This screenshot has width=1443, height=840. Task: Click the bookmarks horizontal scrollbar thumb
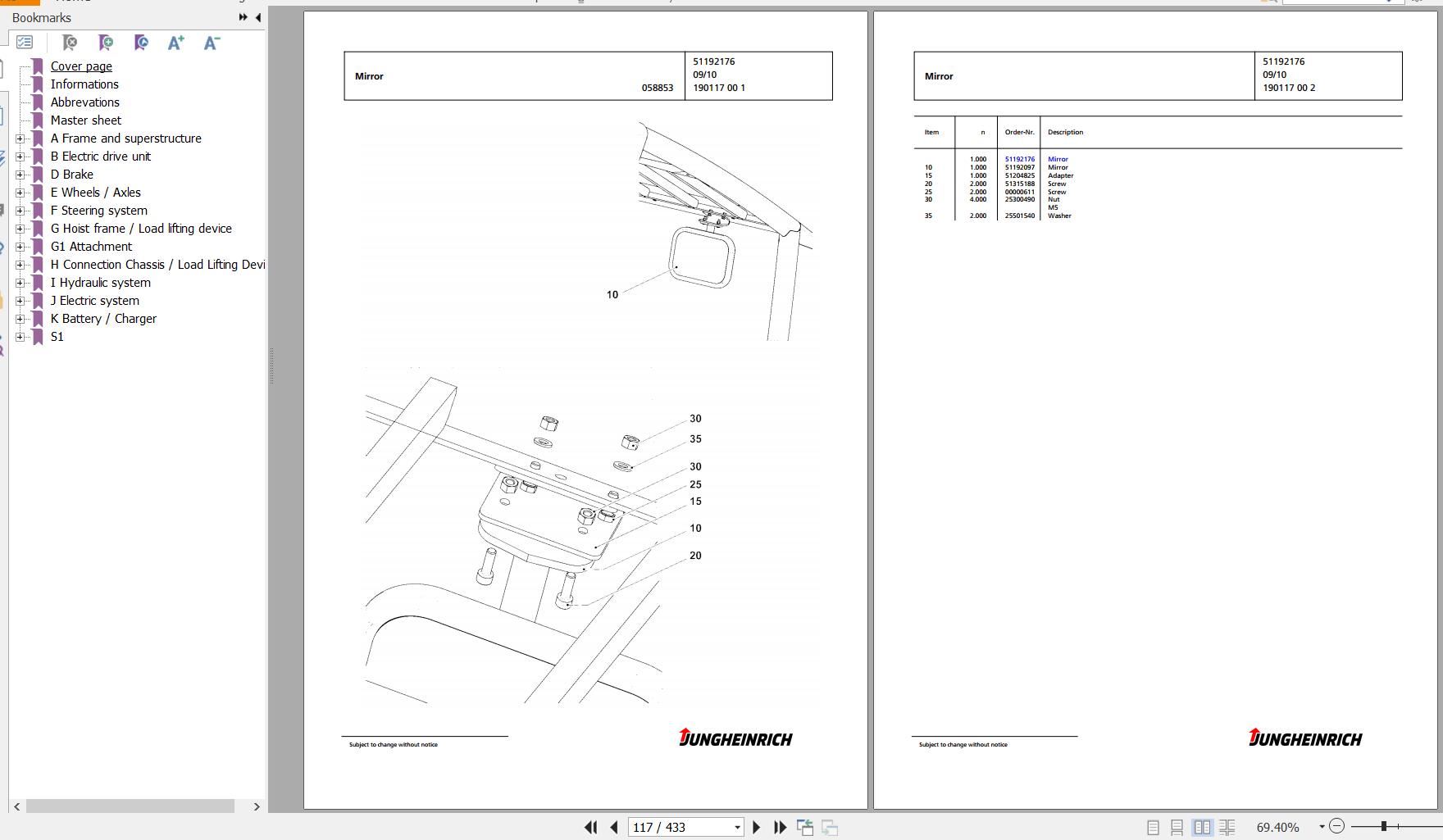pos(130,806)
